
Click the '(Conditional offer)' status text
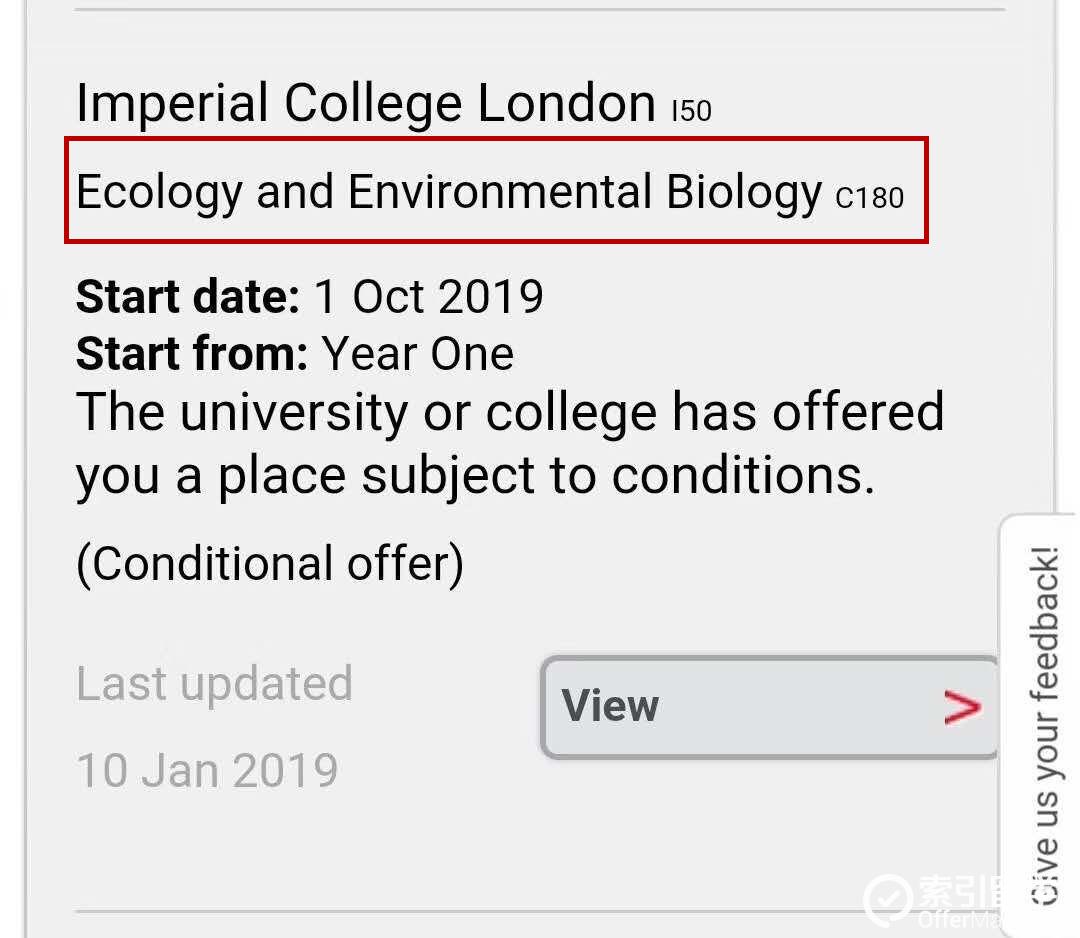tap(270, 565)
